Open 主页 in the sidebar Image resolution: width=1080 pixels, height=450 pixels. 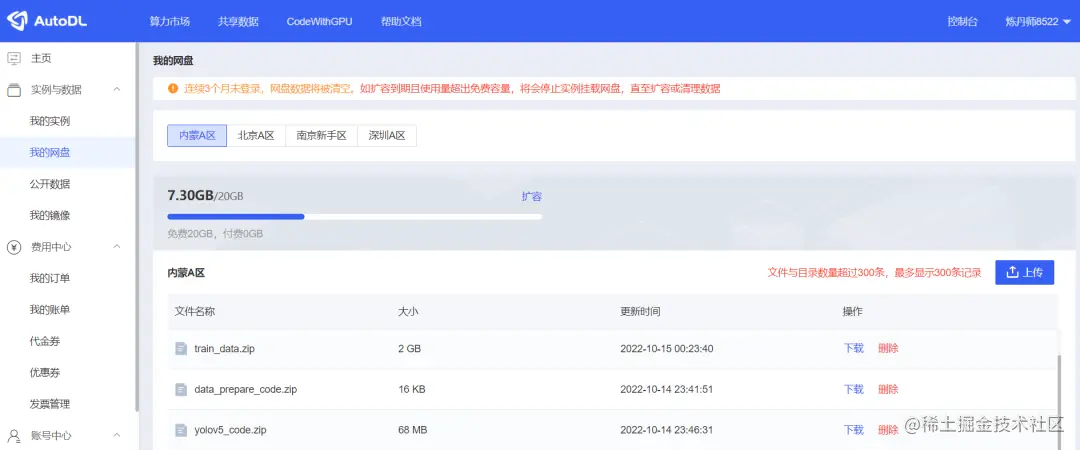click(x=41, y=59)
